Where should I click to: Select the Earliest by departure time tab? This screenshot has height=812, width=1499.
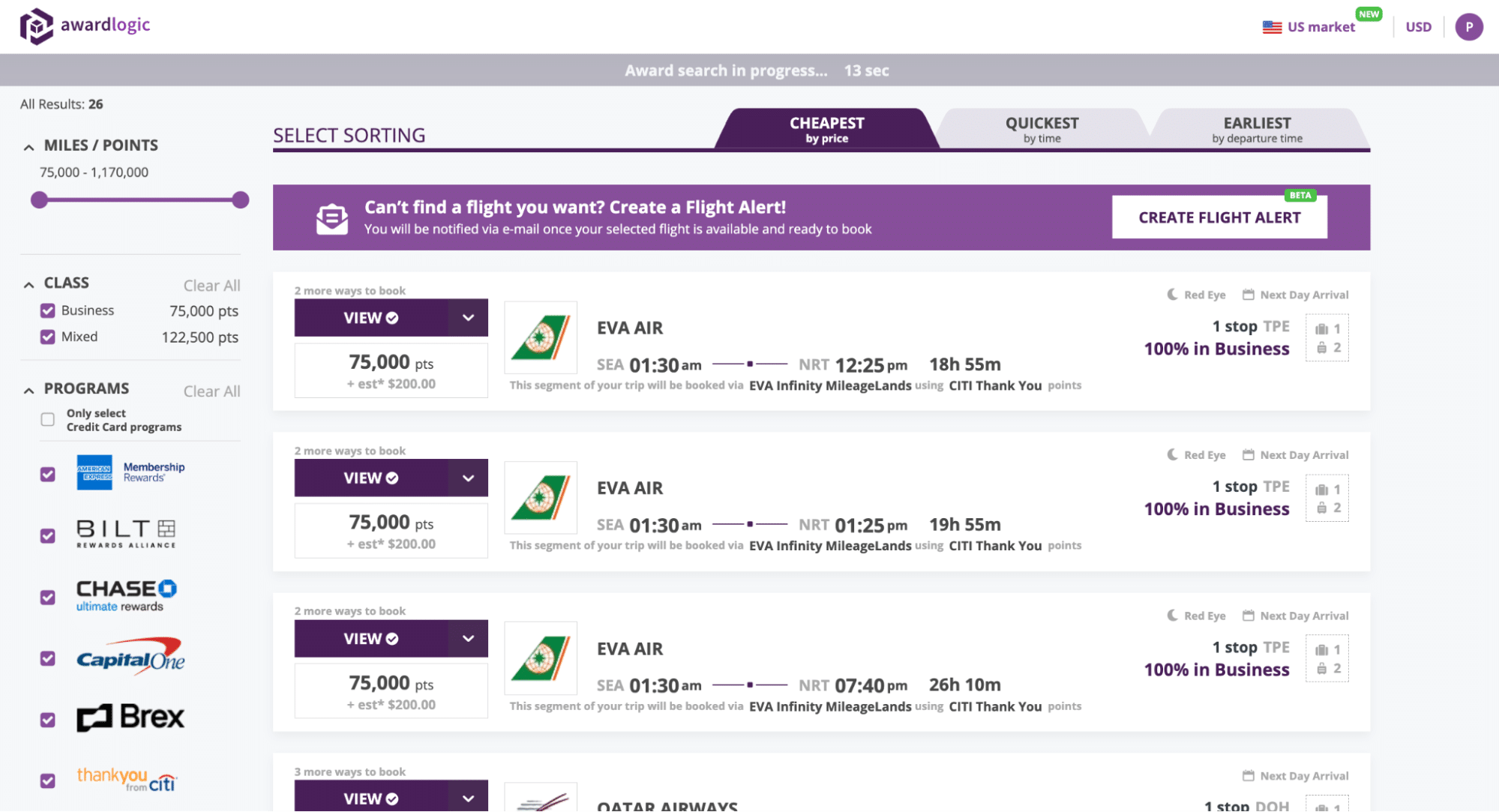coord(1257,129)
